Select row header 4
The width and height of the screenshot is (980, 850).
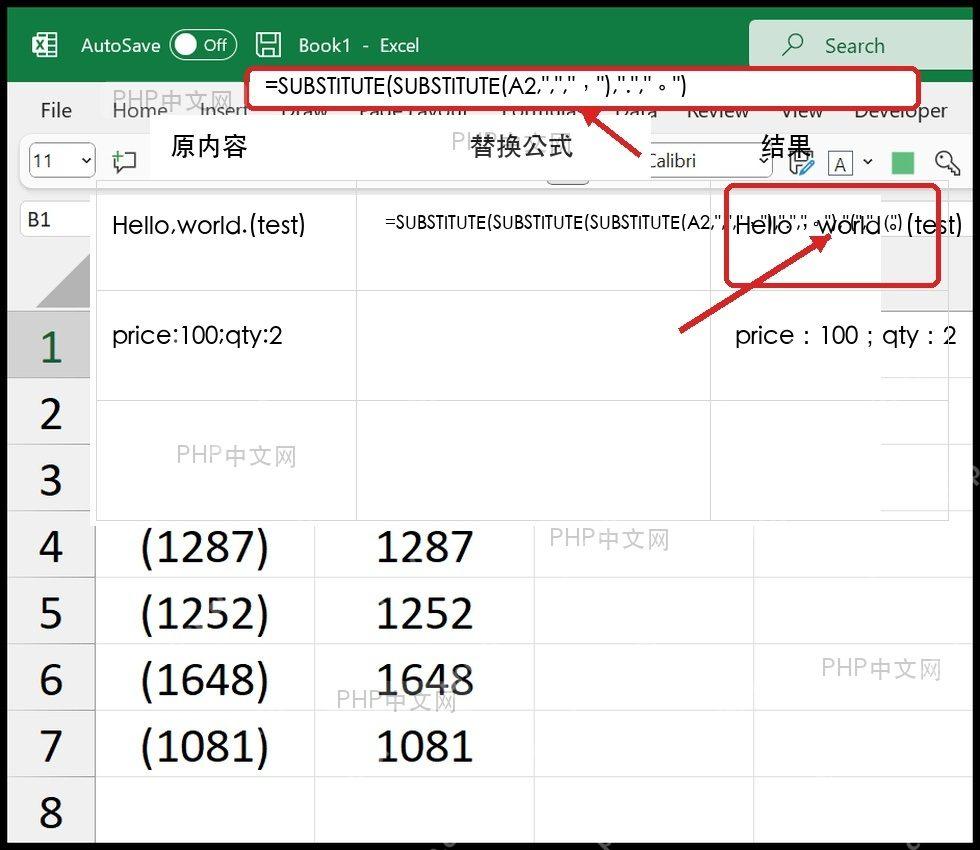(x=51, y=546)
